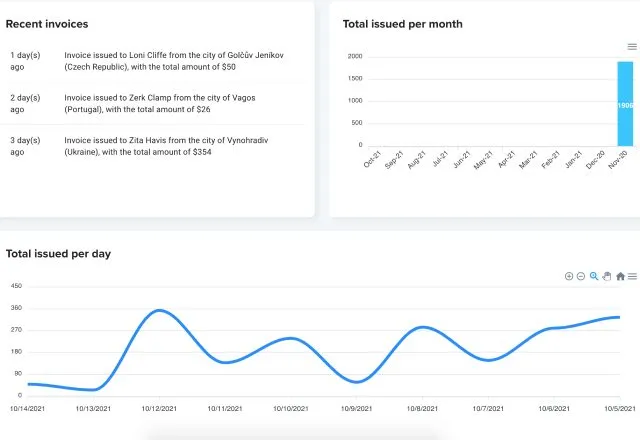
Task: Click the 10/9/2021 axis label
Action: [356, 409]
